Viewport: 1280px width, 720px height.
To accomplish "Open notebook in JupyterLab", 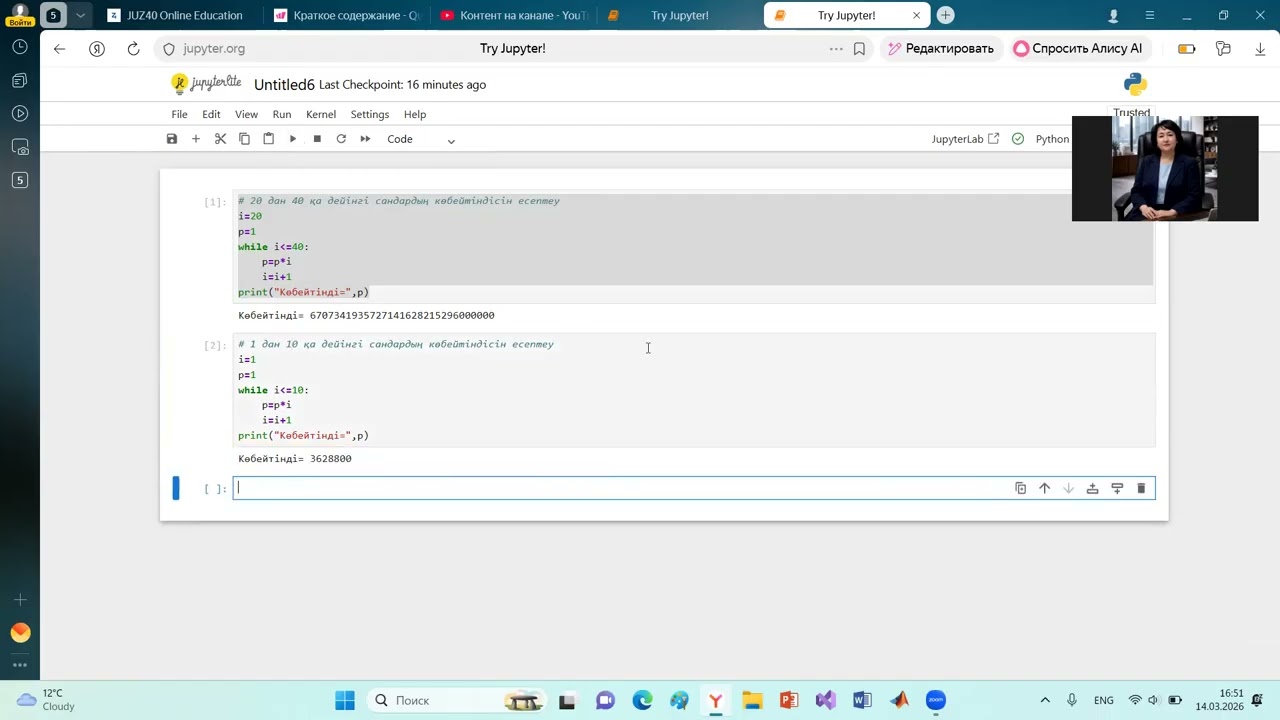I will [x=965, y=139].
